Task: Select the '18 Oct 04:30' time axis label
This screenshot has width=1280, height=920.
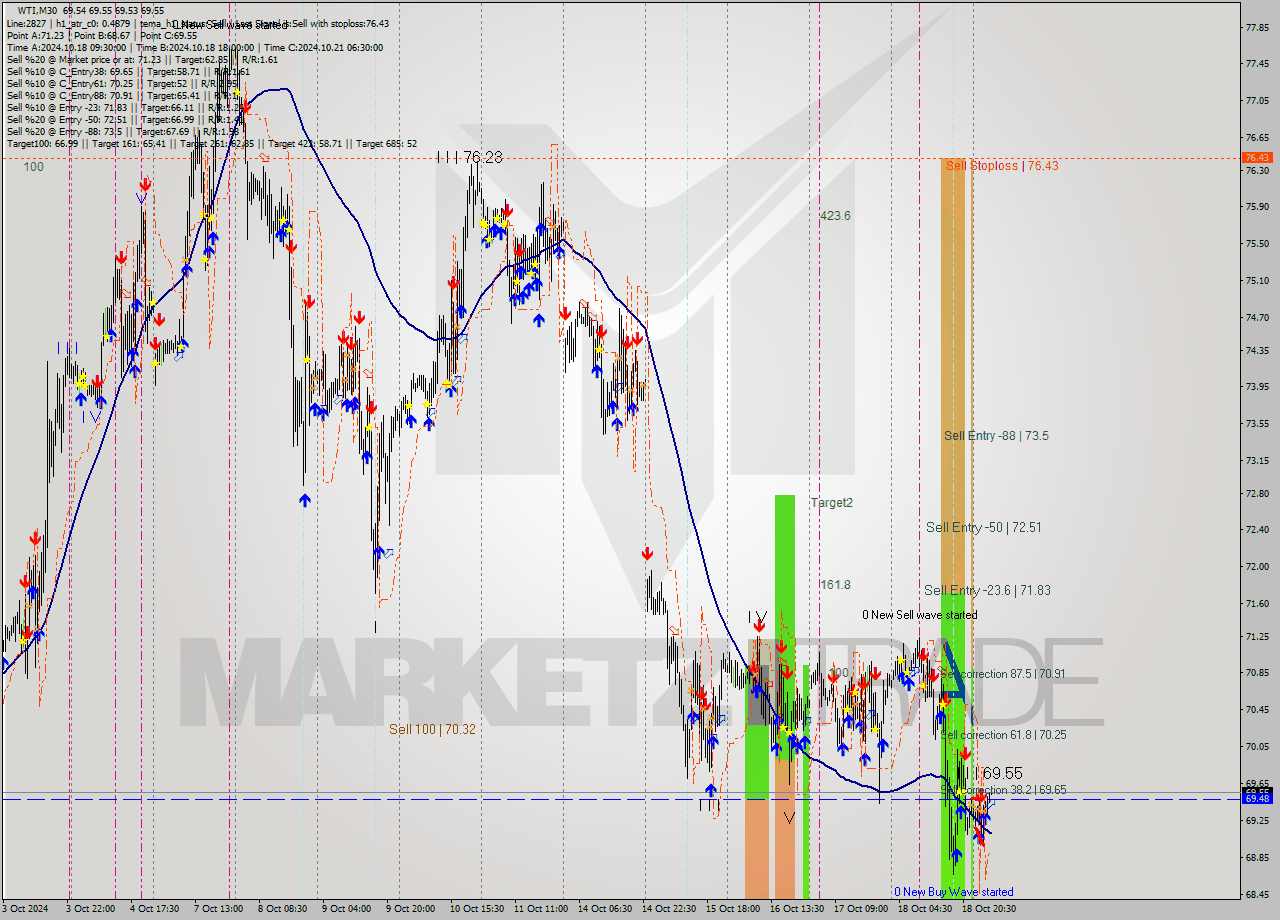Action: coord(924,909)
